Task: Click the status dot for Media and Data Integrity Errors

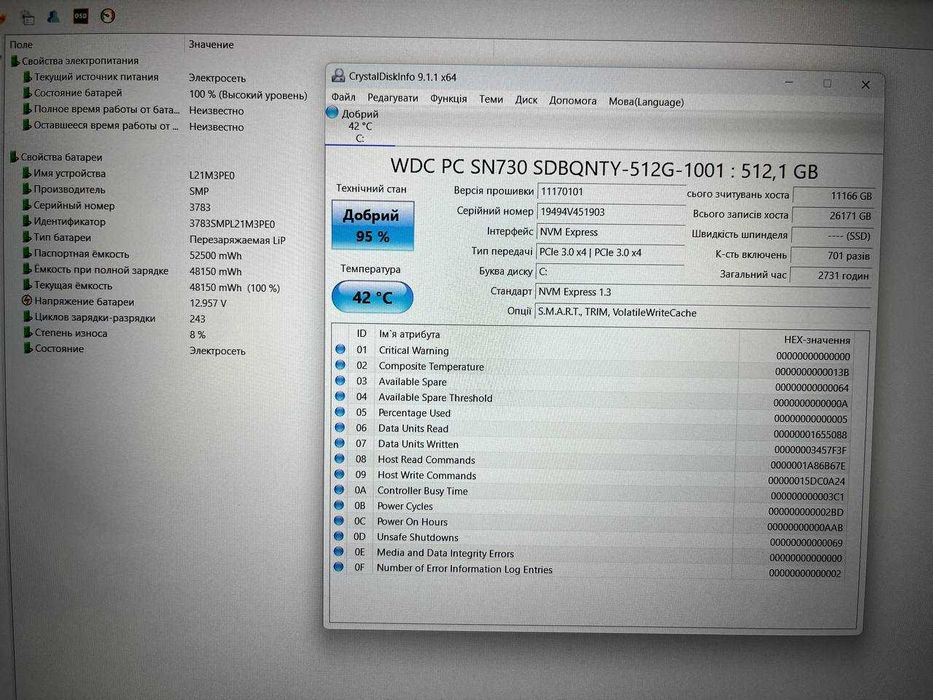Action: pos(339,551)
